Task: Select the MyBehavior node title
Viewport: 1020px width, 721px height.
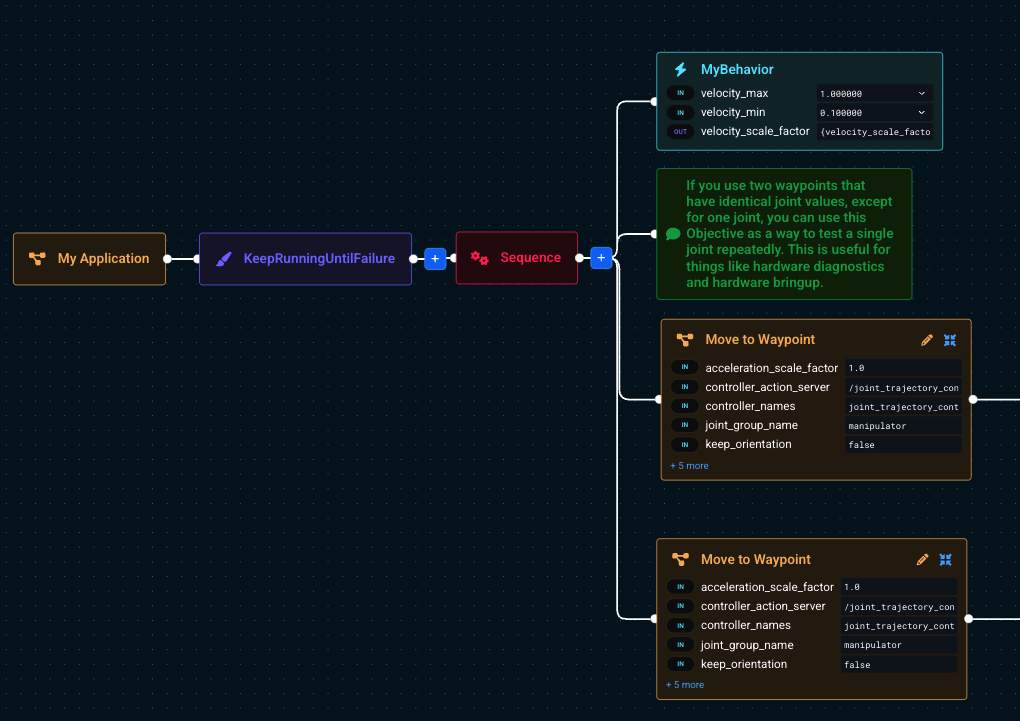Action: pos(737,70)
